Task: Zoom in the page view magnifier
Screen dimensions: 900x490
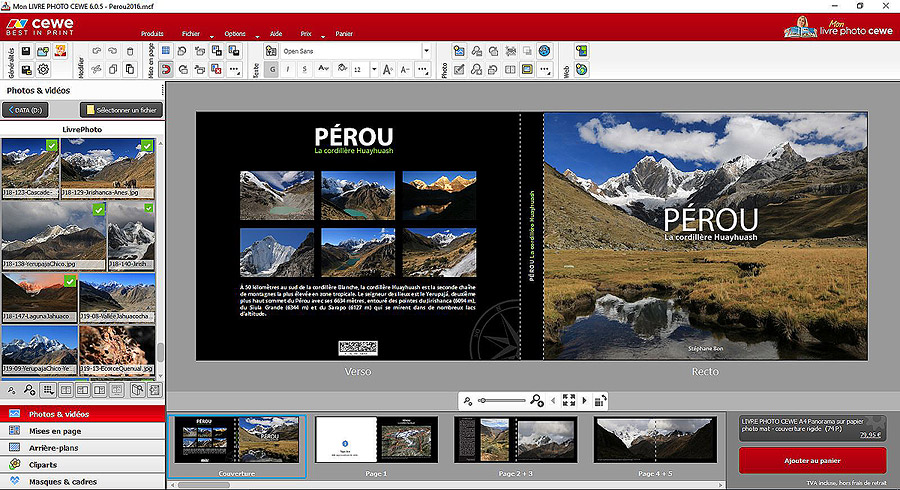Action: (537, 400)
